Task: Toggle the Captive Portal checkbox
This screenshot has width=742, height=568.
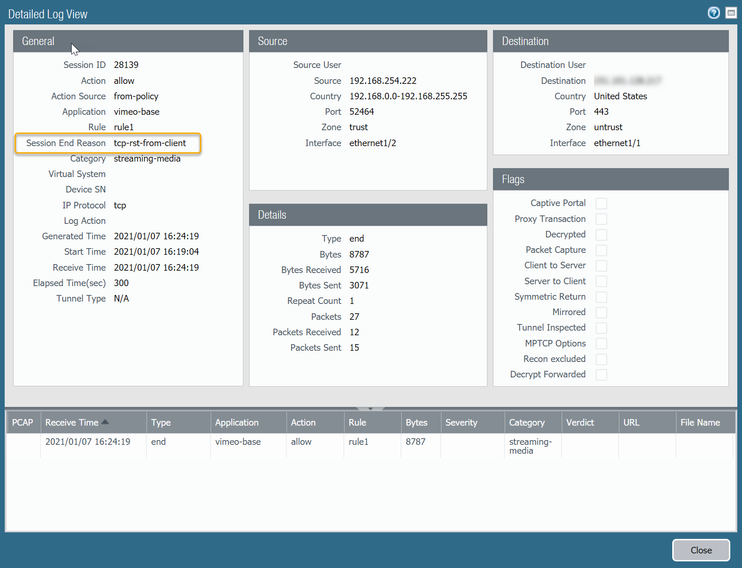Action: click(601, 203)
